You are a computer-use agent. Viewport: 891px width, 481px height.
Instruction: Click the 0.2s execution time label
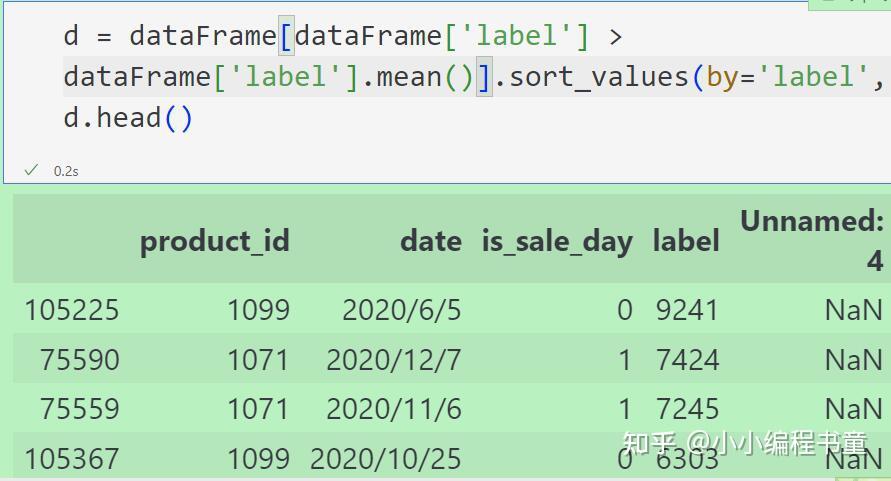tap(66, 171)
